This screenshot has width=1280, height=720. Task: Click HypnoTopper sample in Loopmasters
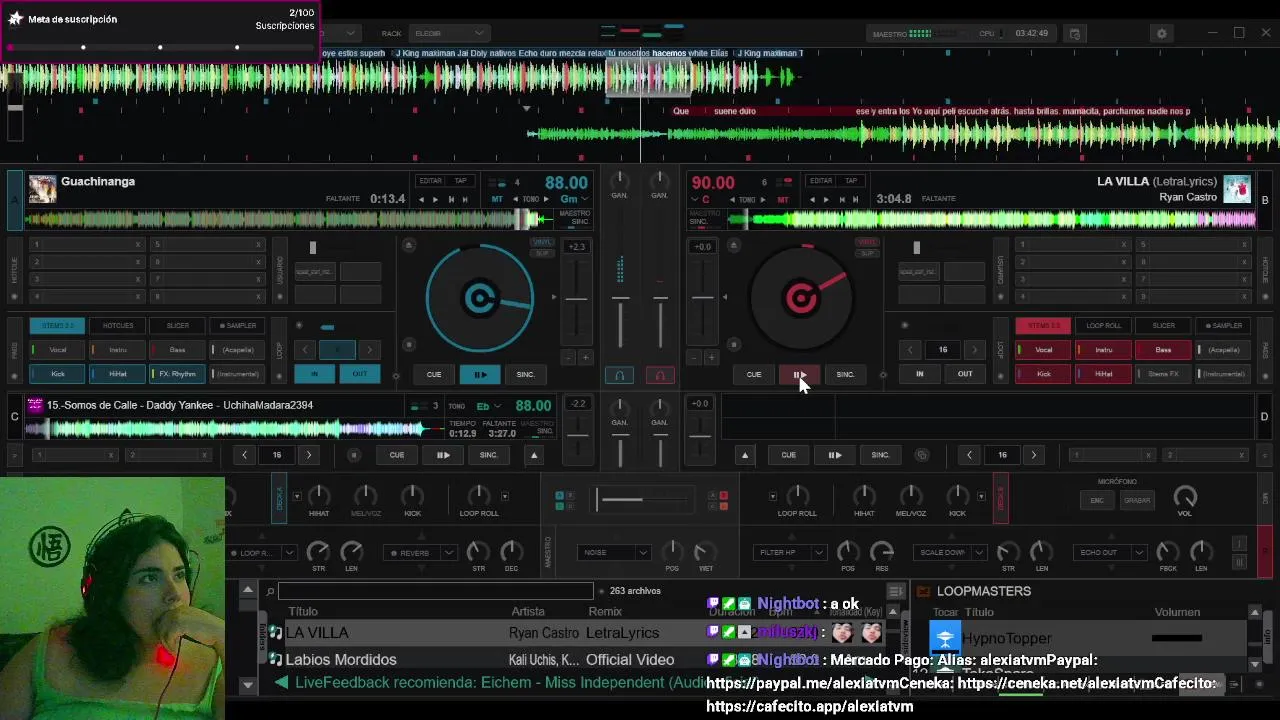tap(1006, 638)
